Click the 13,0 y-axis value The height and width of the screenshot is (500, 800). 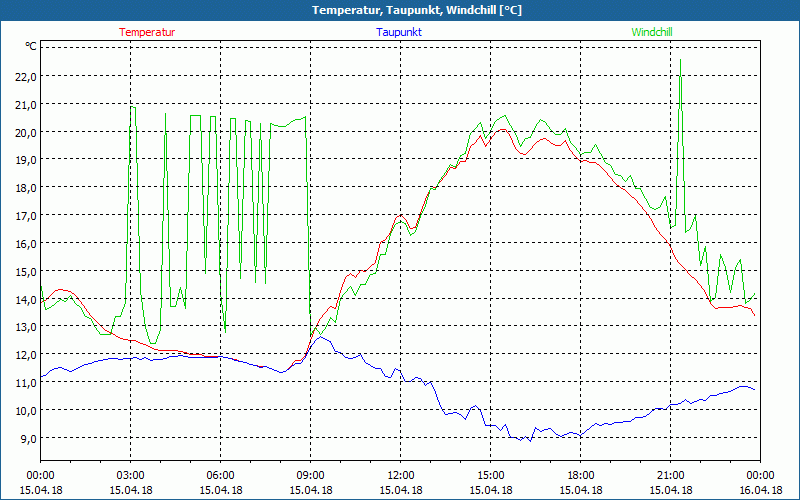point(27,327)
